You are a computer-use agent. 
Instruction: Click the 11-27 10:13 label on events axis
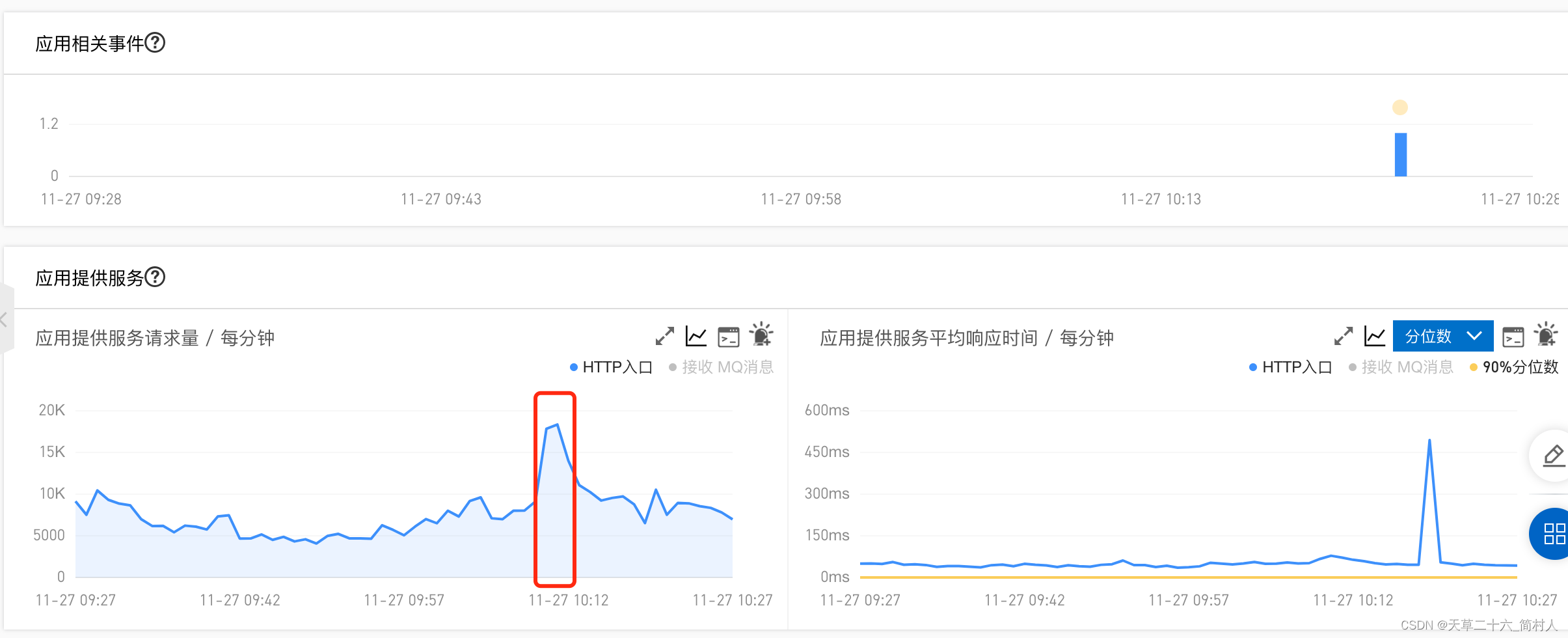(1161, 199)
